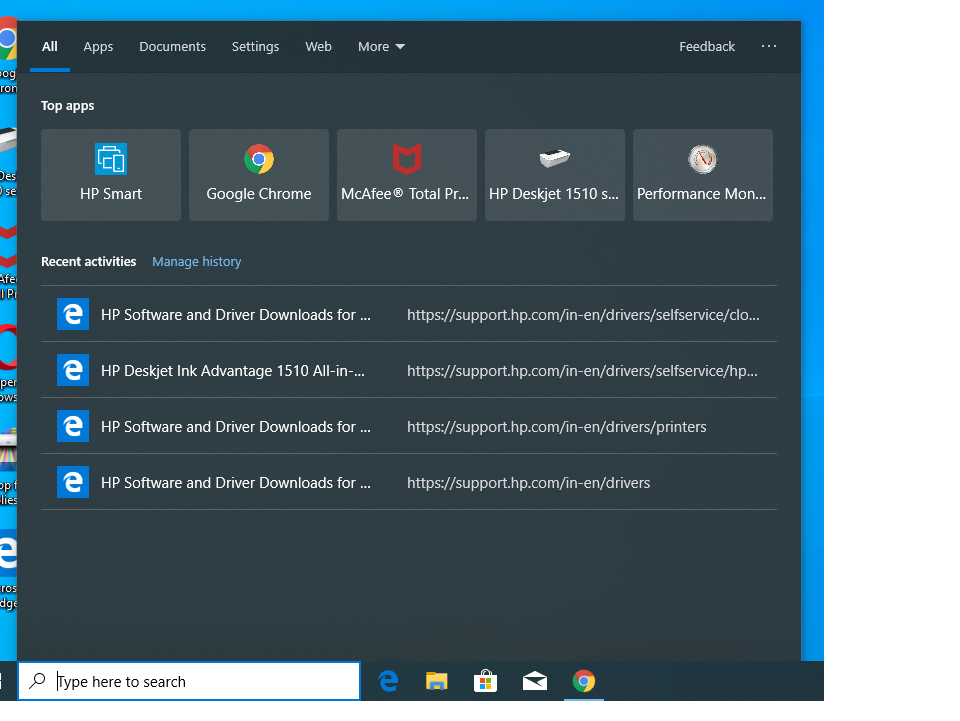
Task: Open the Manage history link
Action: (x=197, y=261)
